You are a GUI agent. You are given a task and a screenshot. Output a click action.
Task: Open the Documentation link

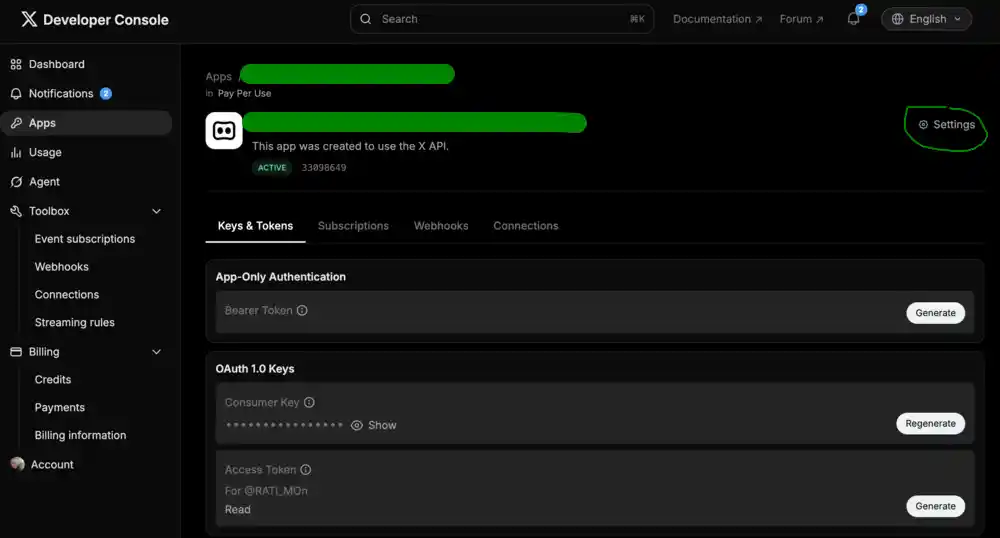point(717,19)
